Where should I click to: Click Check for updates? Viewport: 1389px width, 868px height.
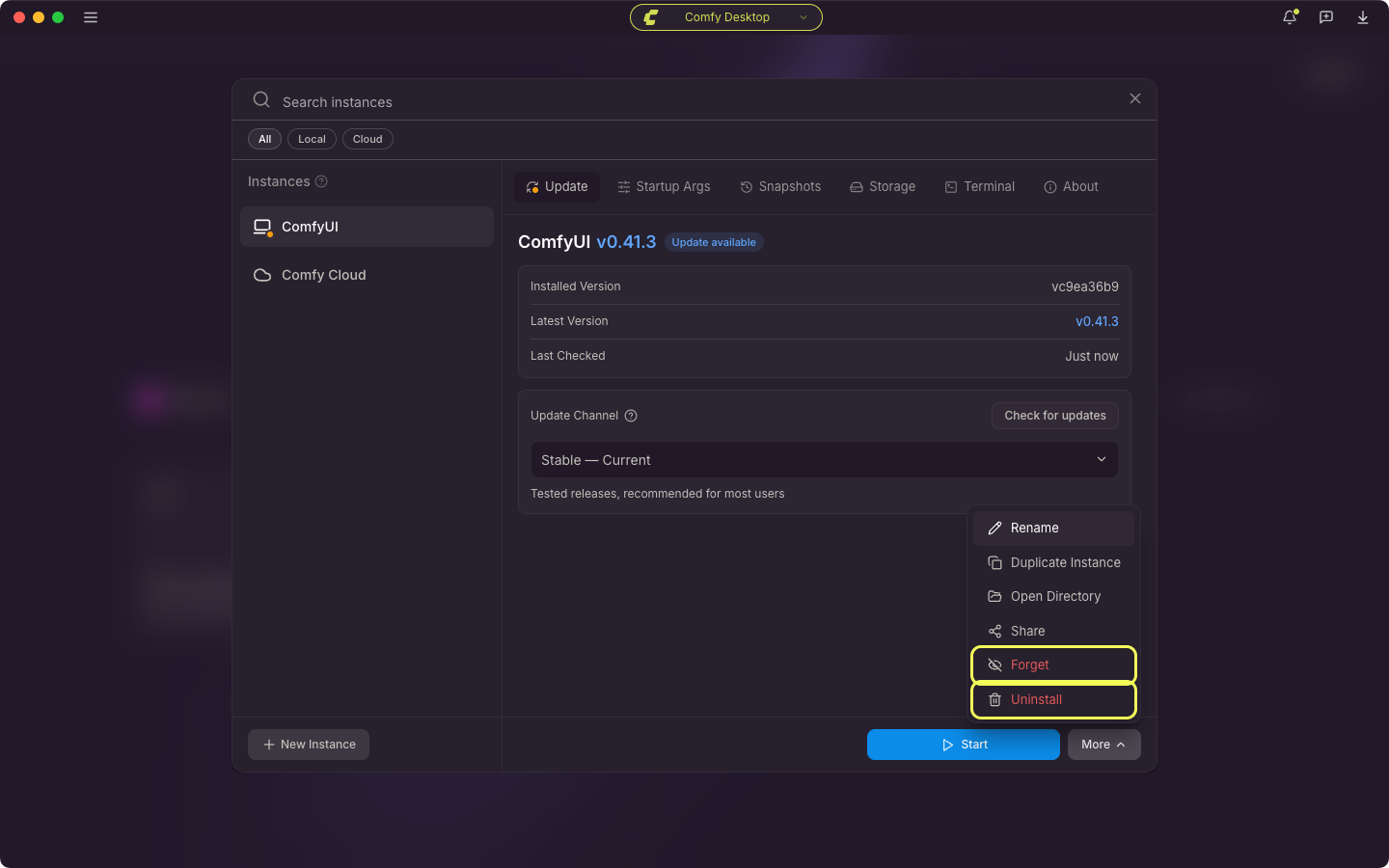coord(1055,416)
